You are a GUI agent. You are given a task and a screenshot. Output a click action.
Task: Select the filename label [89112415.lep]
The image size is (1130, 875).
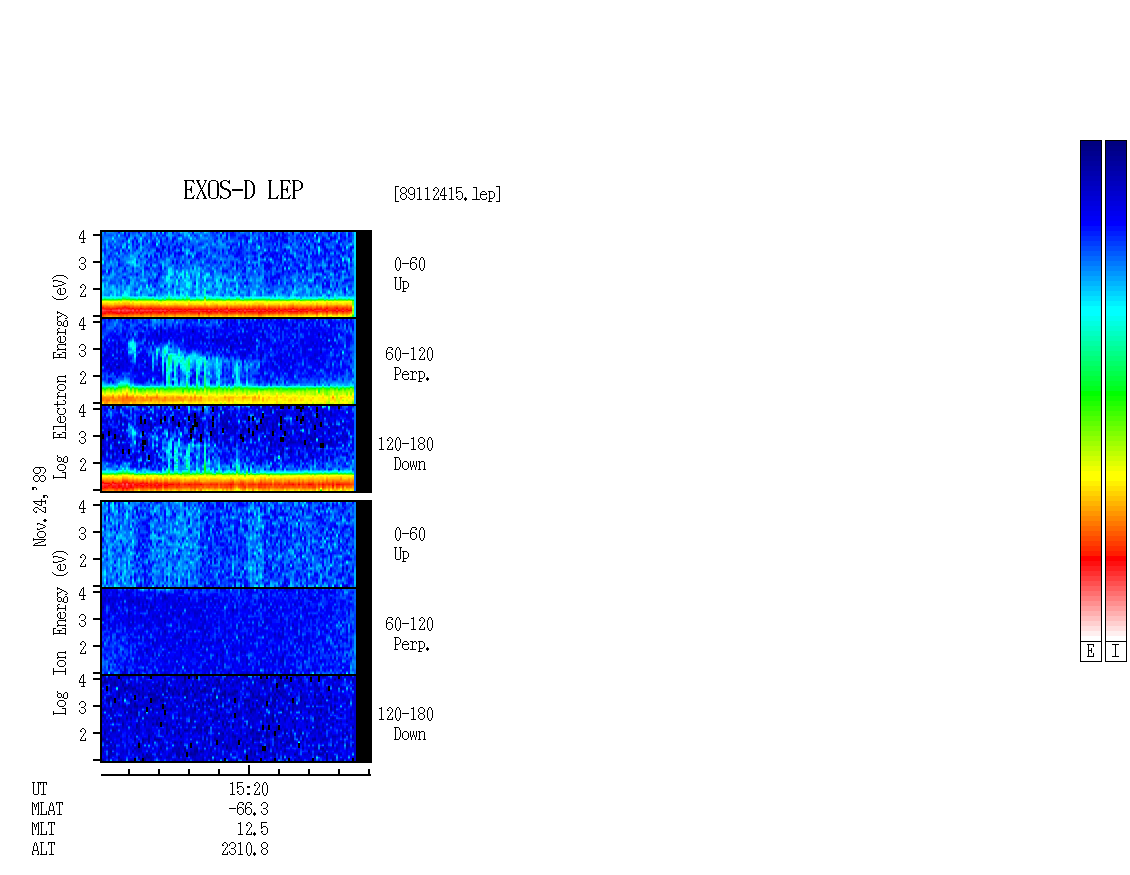pos(447,194)
